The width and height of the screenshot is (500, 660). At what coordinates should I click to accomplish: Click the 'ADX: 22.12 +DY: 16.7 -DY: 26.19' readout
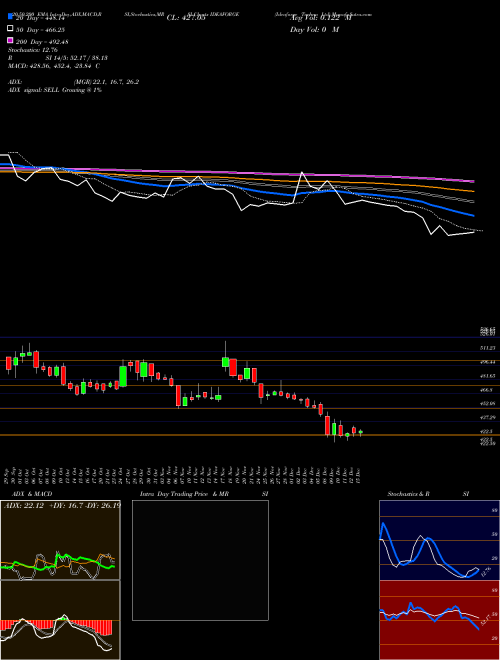(x=62, y=505)
